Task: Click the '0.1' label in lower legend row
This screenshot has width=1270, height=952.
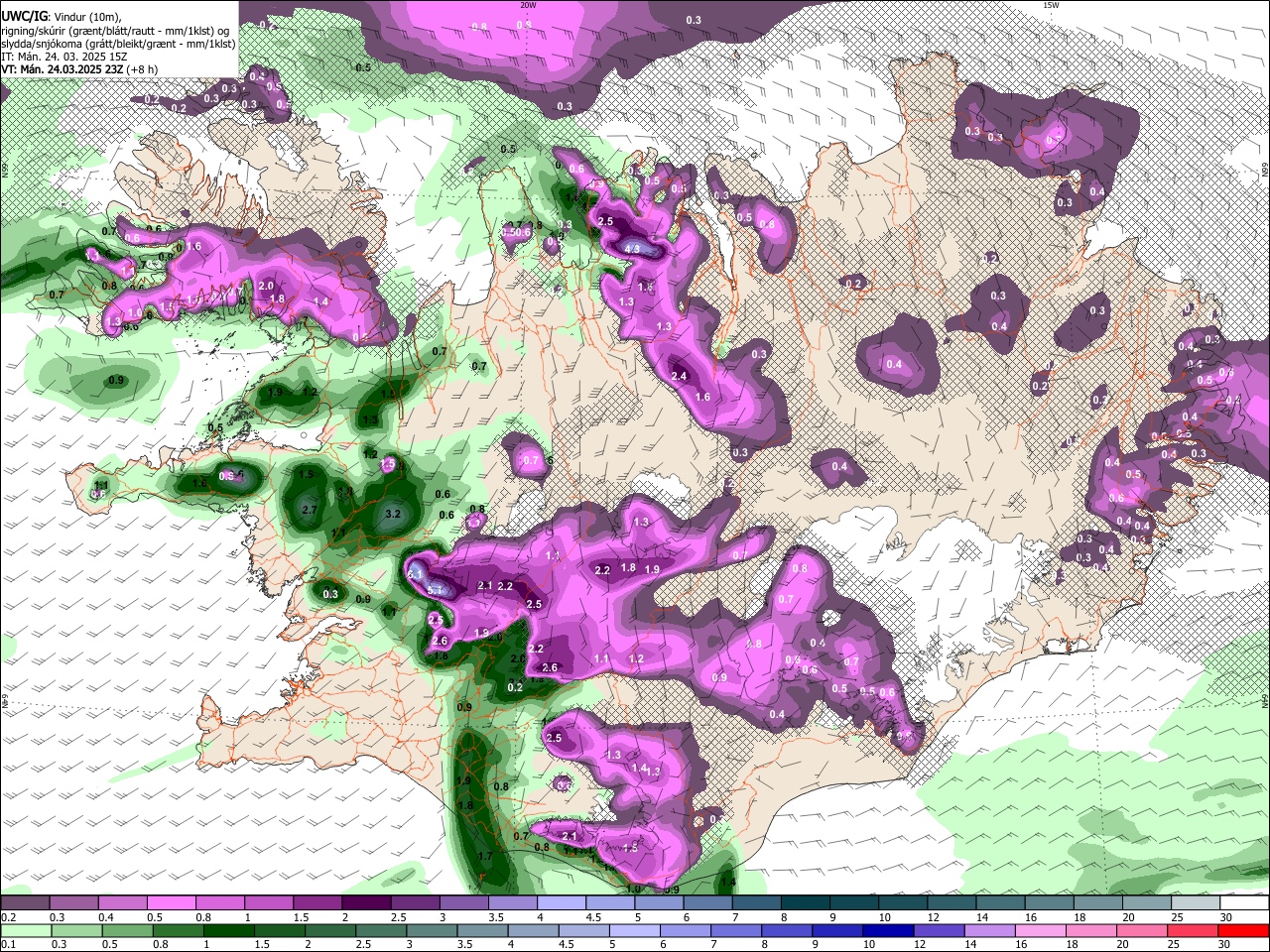Action: click(8, 945)
